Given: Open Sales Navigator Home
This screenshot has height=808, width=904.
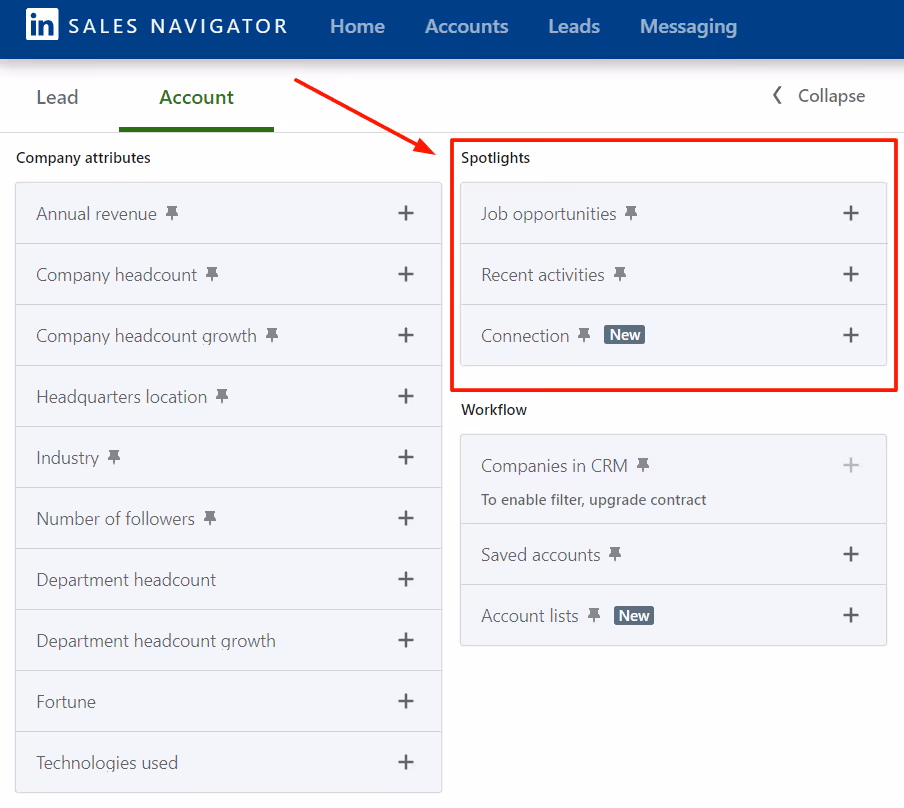Looking at the screenshot, I should tap(357, 27).
